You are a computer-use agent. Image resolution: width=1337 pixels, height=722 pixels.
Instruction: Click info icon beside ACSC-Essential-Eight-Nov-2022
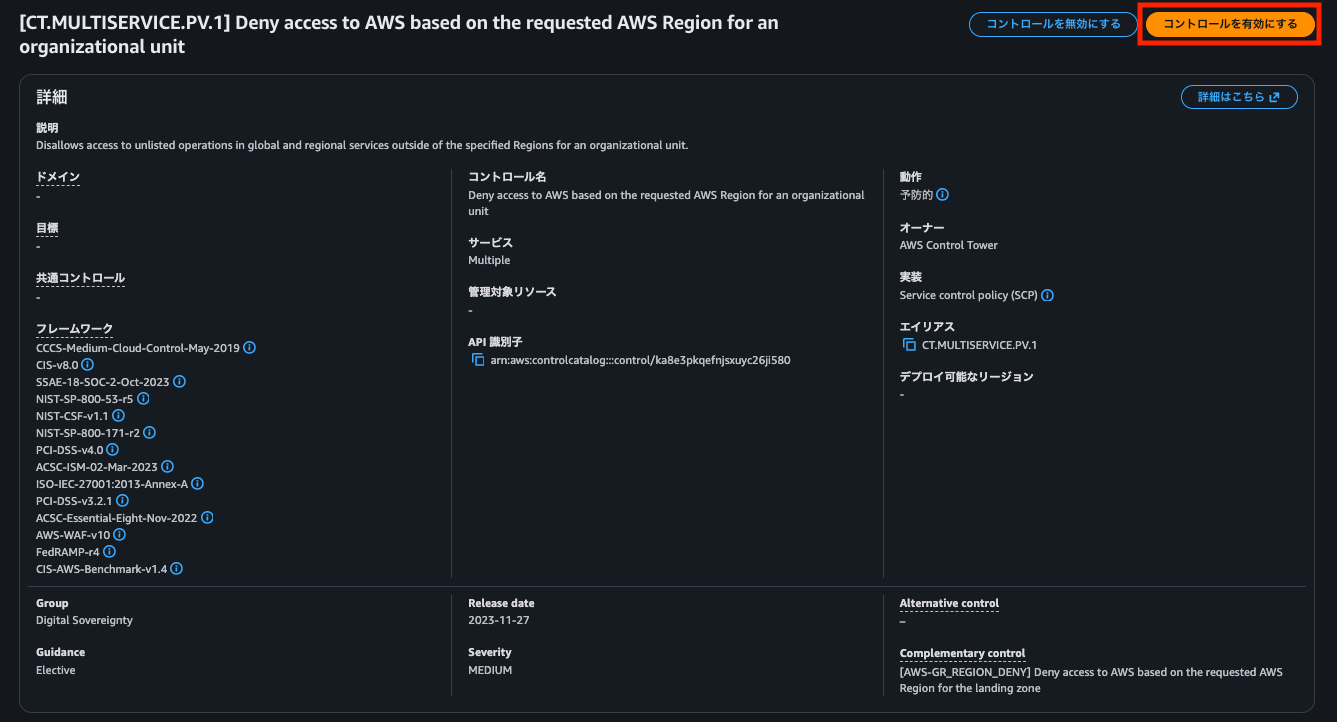pyautogui.click(x=207, y=518)
